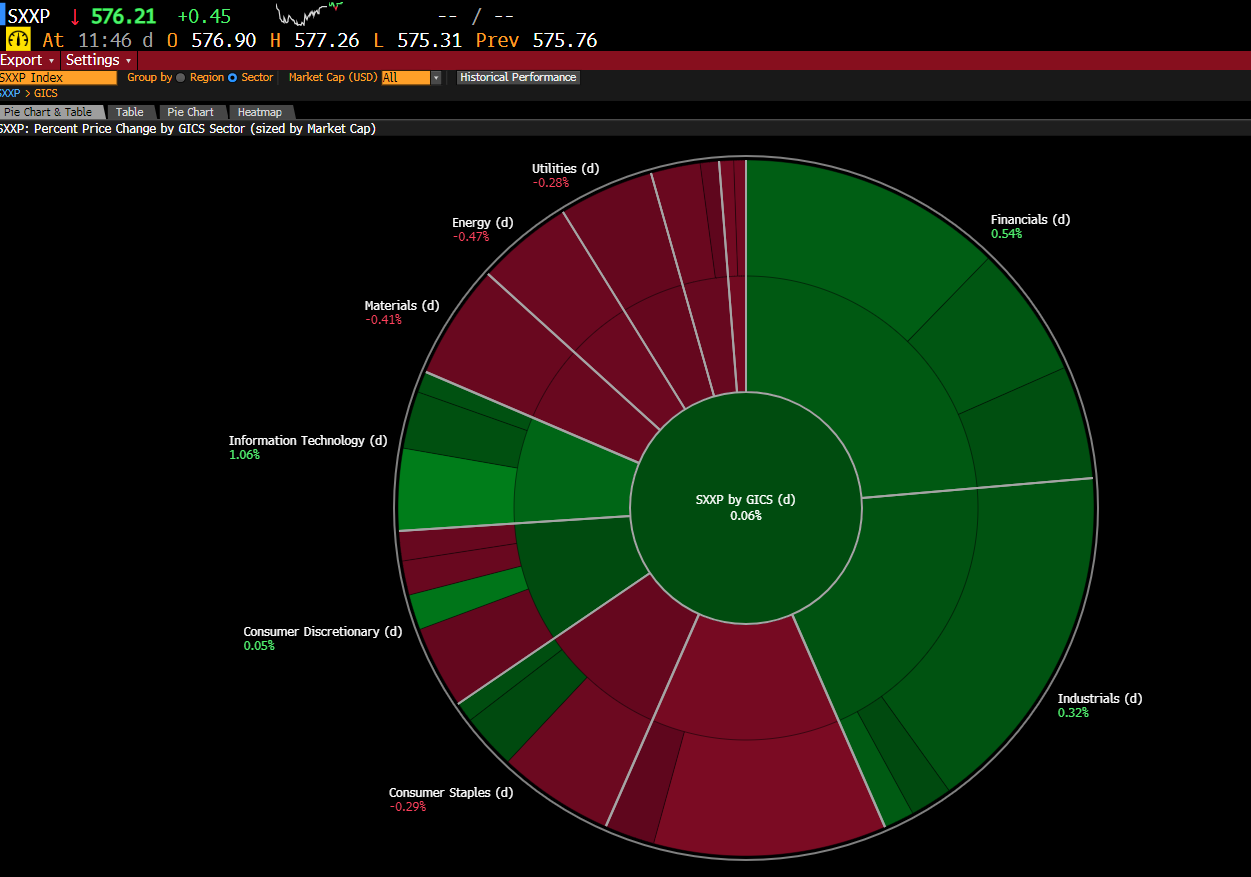Click the Industrials sector label
The image size is (1251, 877).
click(1099, 699)
